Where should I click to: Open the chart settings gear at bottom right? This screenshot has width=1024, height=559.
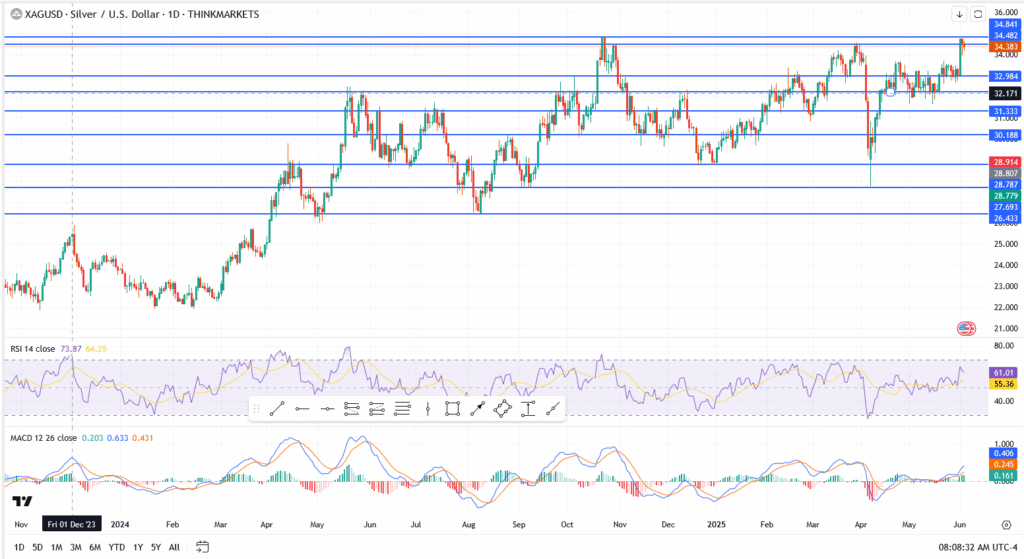click(1005, 523)
